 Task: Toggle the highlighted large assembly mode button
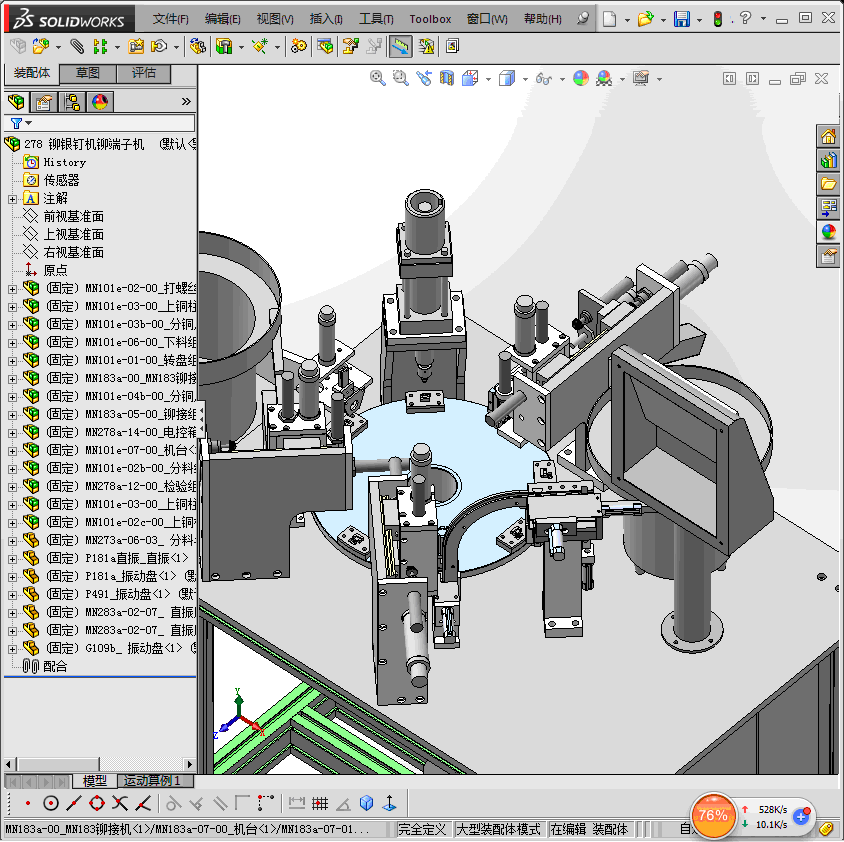400,46
